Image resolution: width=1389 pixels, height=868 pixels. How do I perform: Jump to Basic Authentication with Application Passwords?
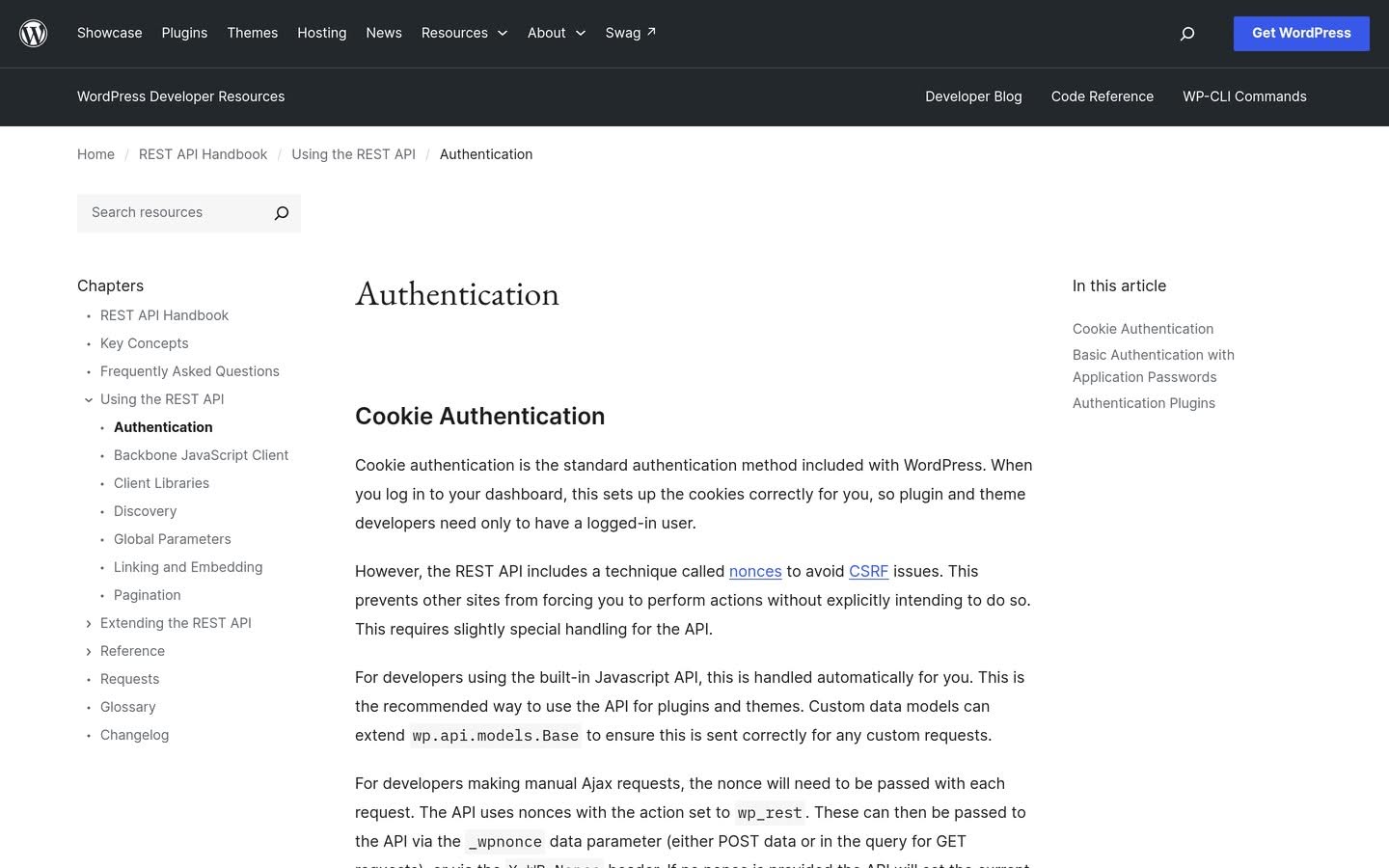(x=1154, y=366)
